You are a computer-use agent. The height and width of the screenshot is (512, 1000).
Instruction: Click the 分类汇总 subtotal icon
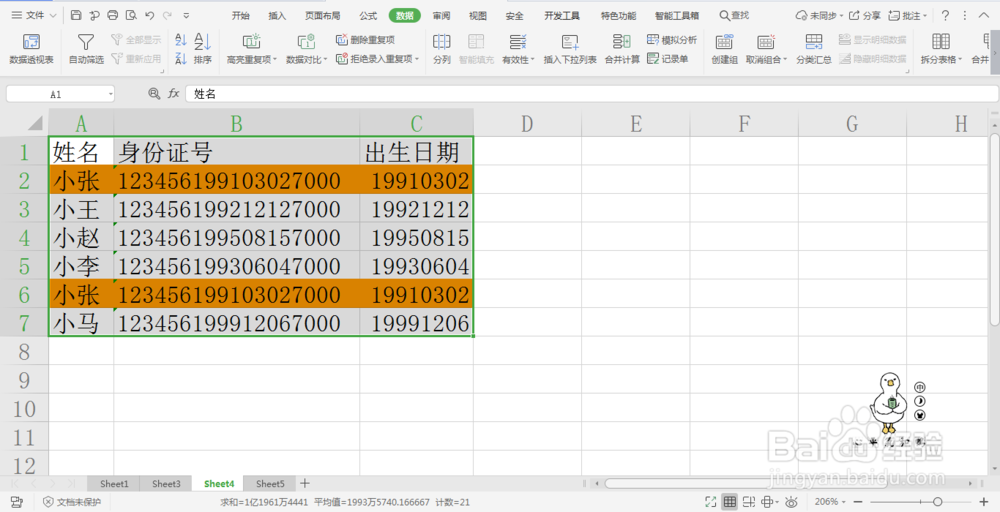tap(813, 42)
